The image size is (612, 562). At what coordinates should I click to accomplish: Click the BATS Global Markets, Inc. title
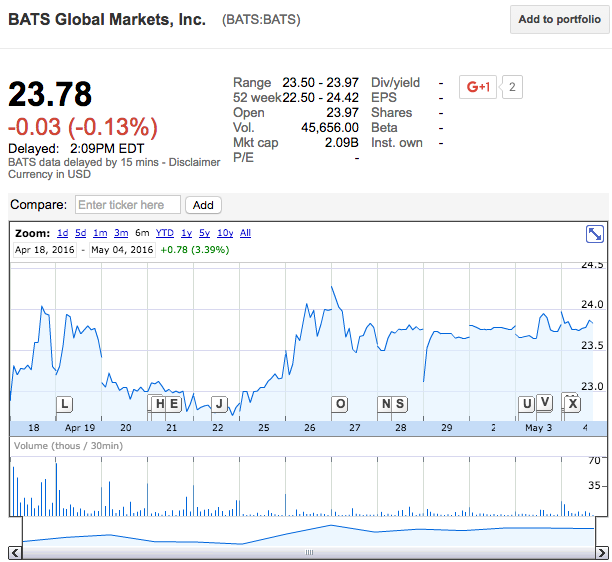point(107,20)
